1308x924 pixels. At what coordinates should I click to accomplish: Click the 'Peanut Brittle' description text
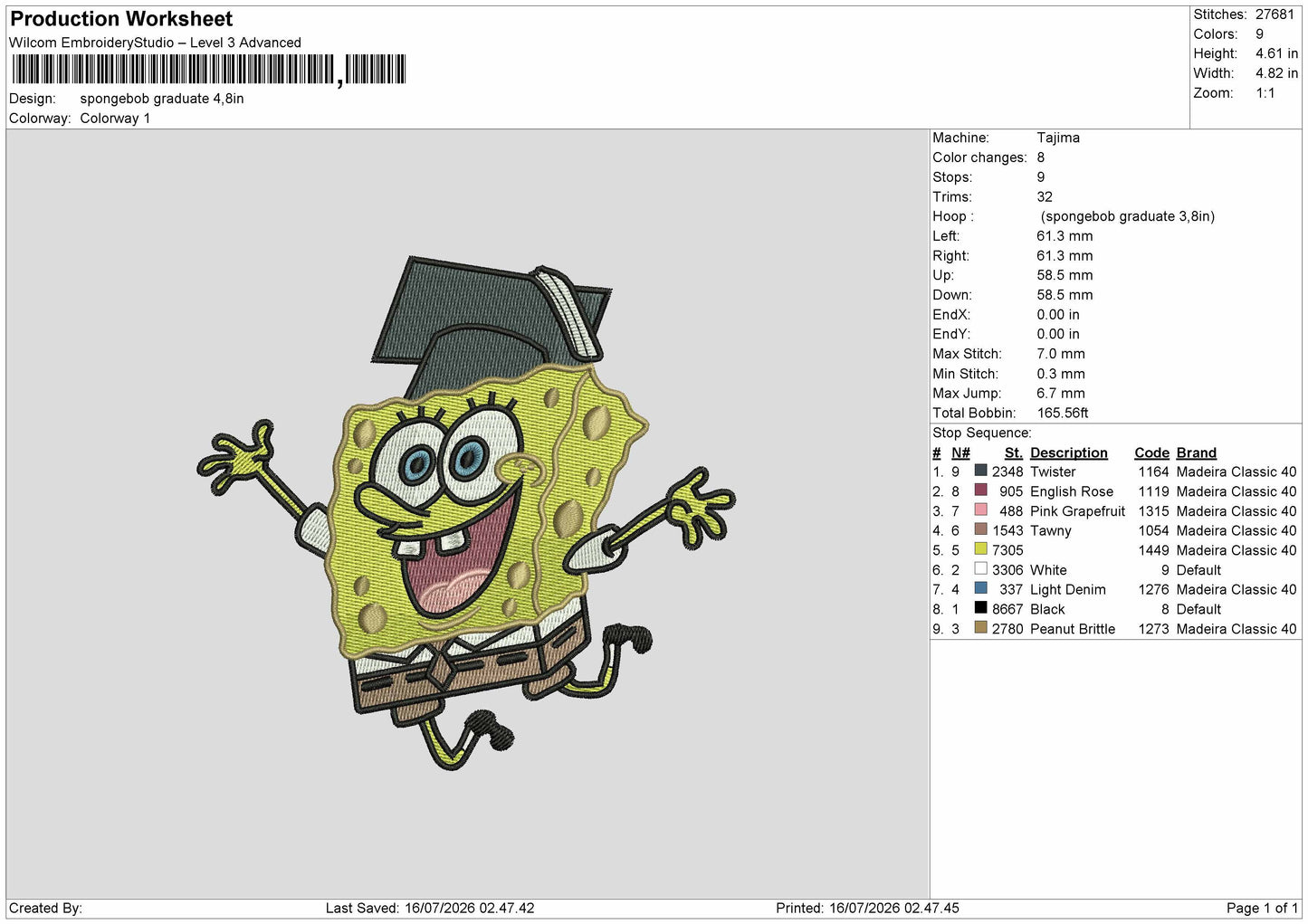1073,629
